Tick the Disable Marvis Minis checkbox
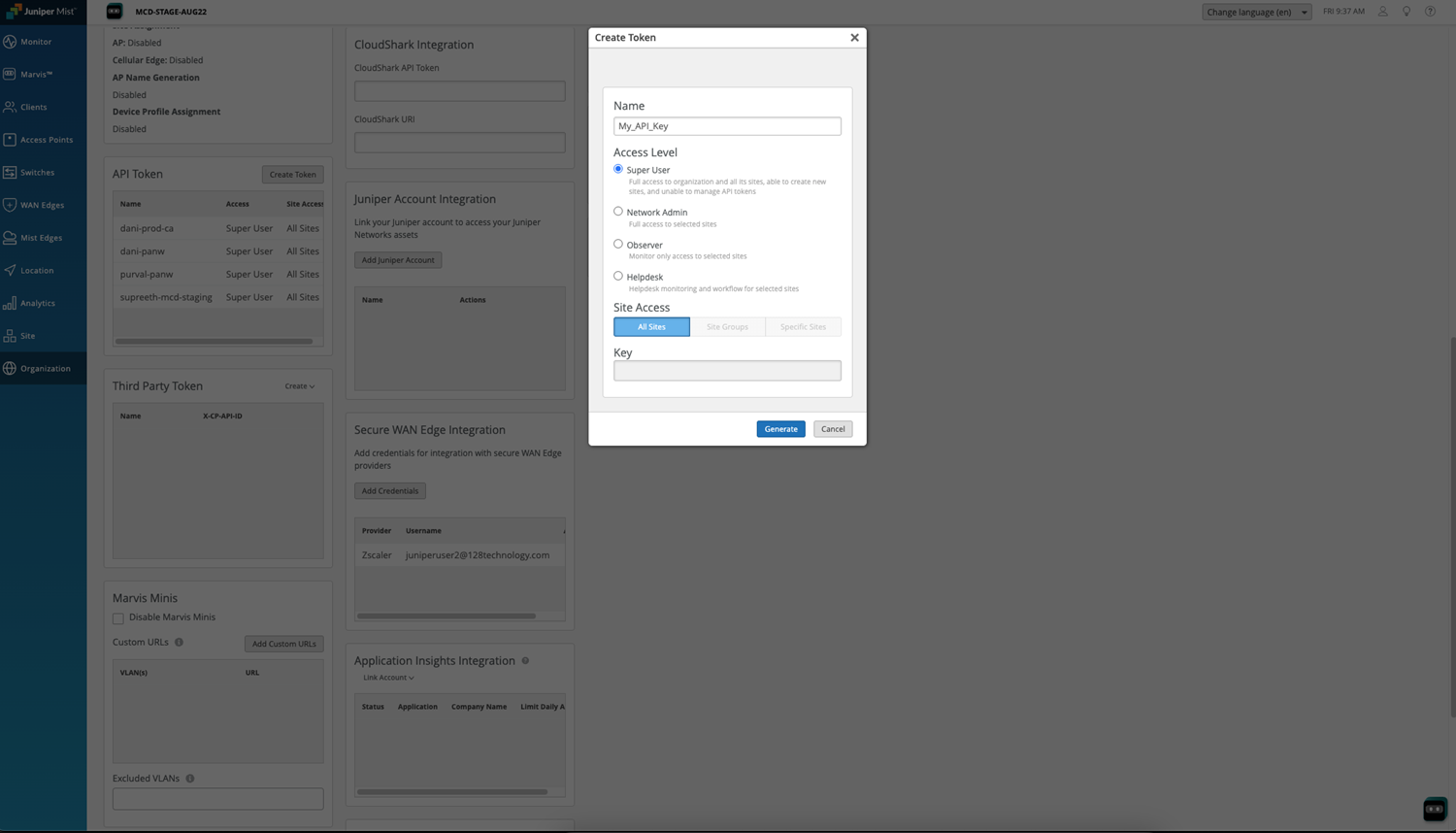 (118, 618)
